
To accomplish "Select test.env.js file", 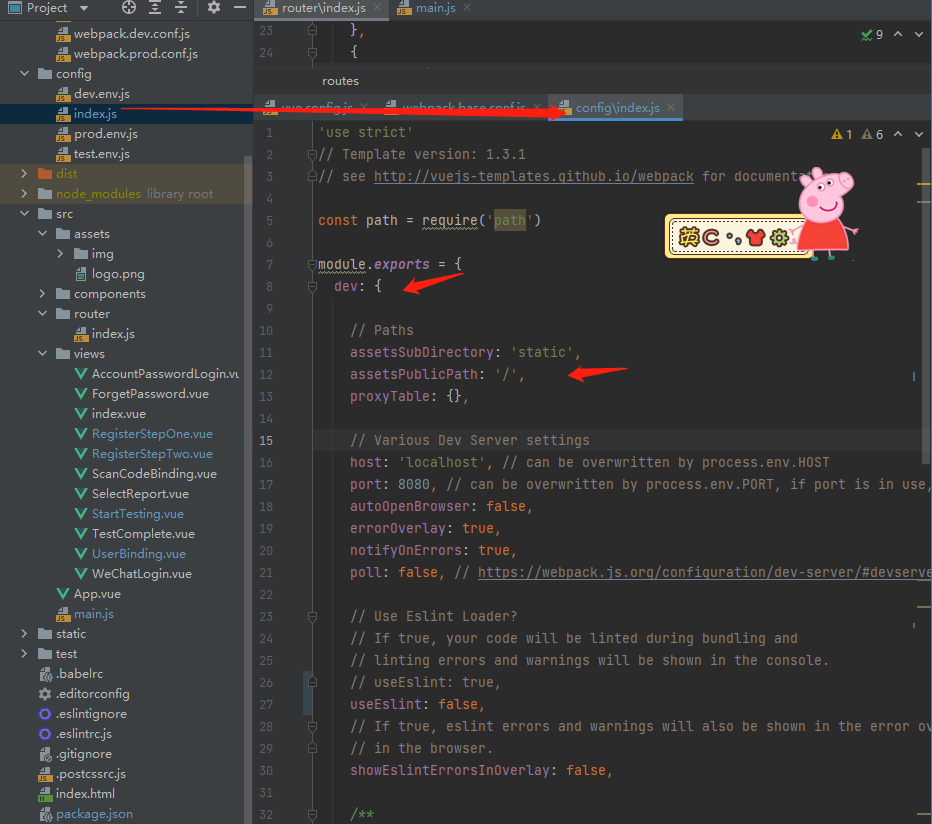I will coord(102,154).
